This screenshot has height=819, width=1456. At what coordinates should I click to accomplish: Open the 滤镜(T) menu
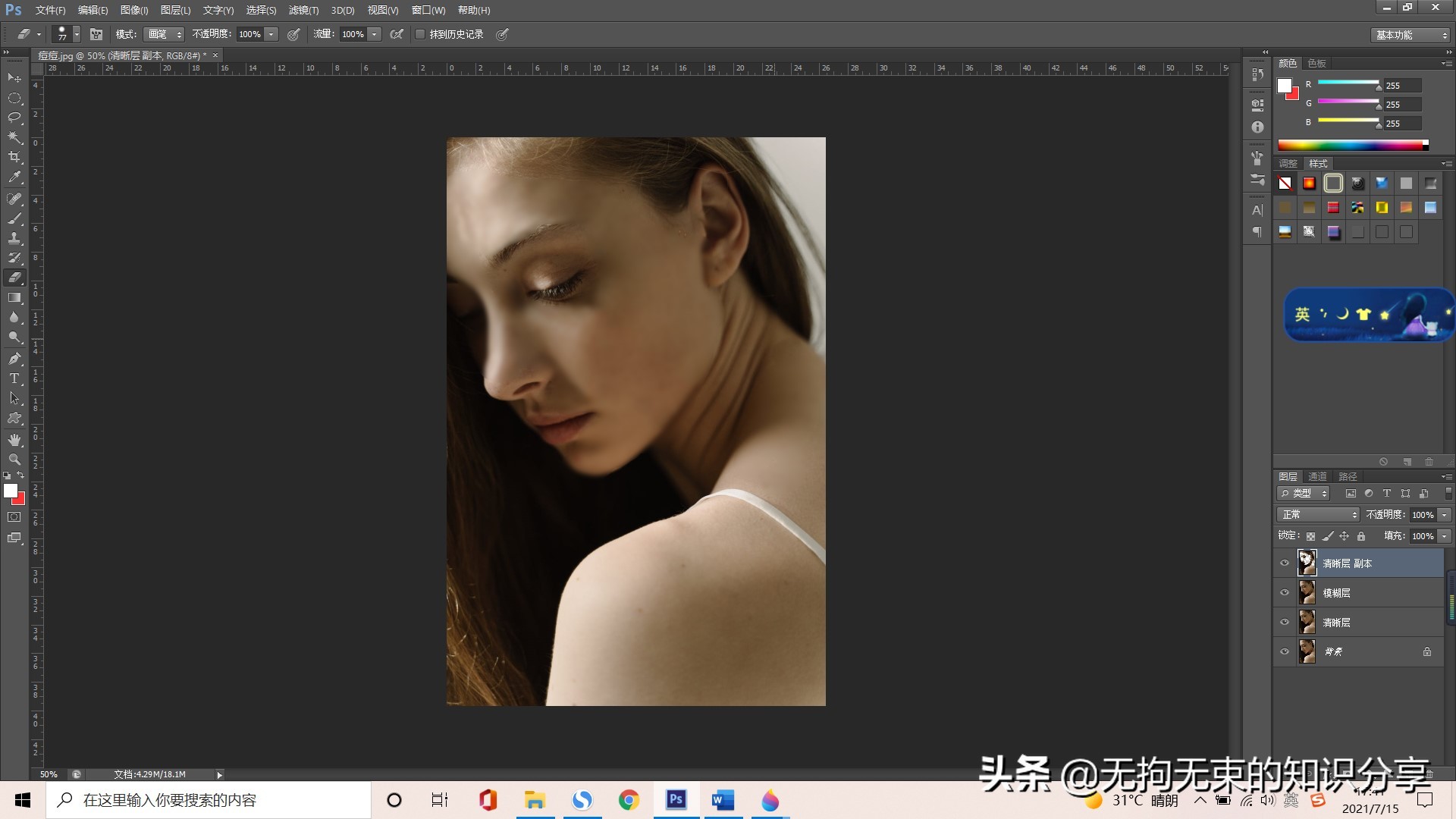303,10
